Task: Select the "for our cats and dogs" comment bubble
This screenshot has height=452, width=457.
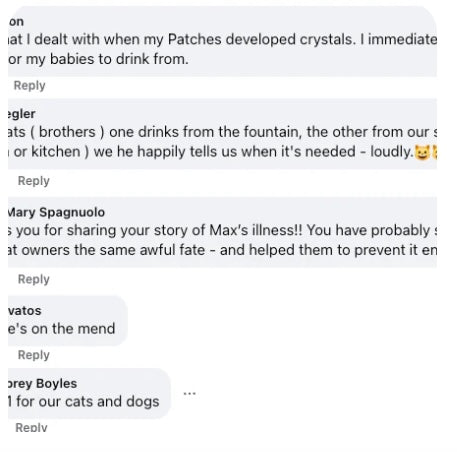Action: [x=89, y=394]
